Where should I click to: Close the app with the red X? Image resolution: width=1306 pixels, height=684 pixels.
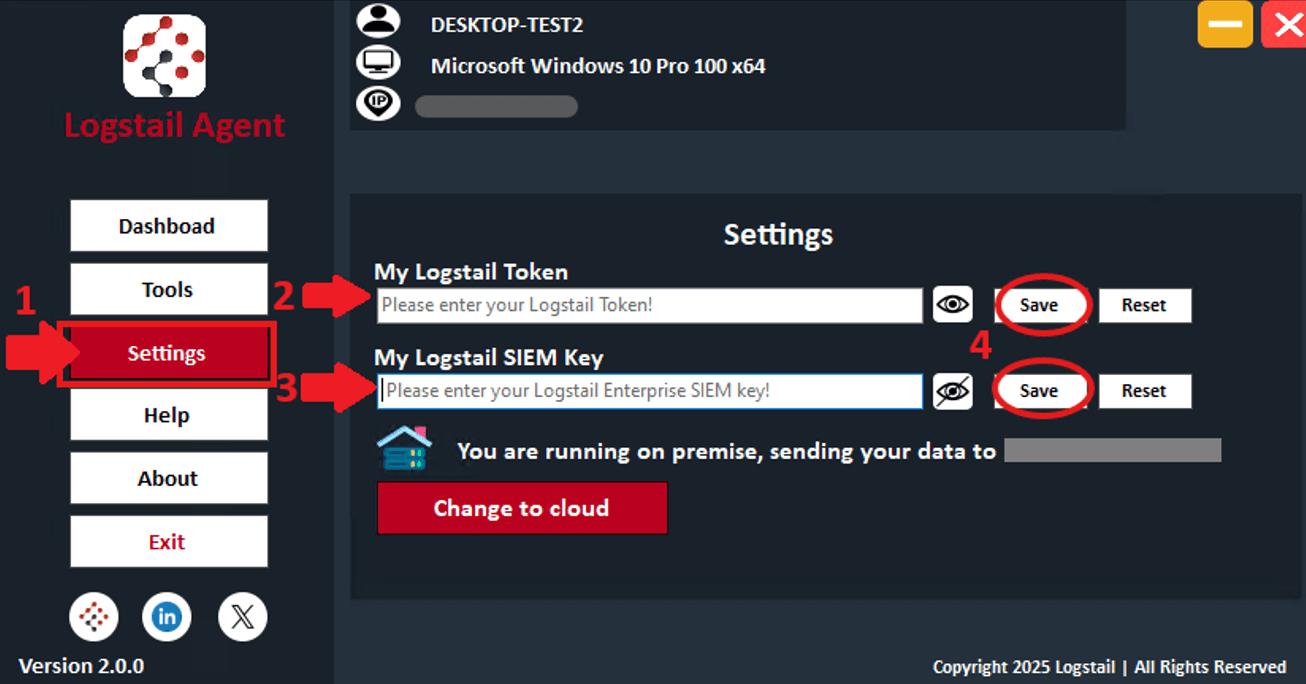point(1283,24)
